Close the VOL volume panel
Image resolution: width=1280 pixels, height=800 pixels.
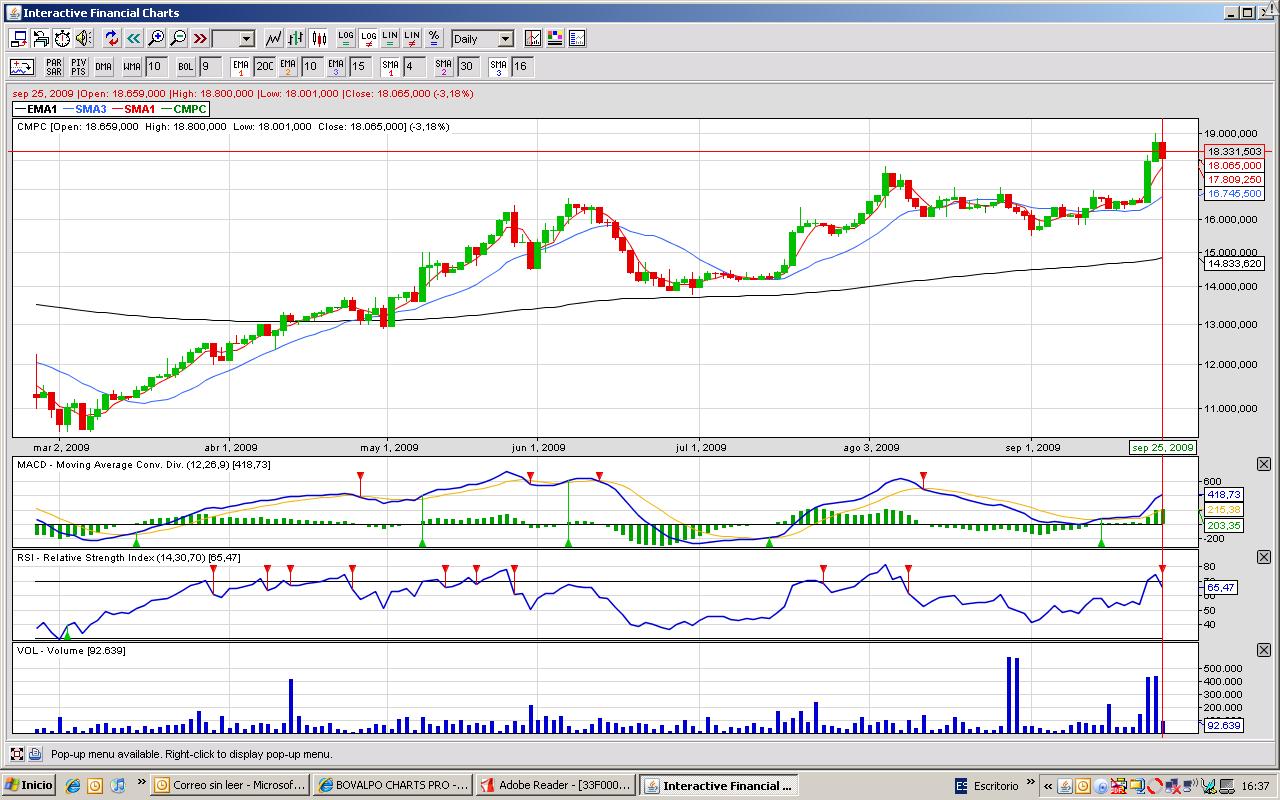pyautogui.click(x=1263, y=651)
